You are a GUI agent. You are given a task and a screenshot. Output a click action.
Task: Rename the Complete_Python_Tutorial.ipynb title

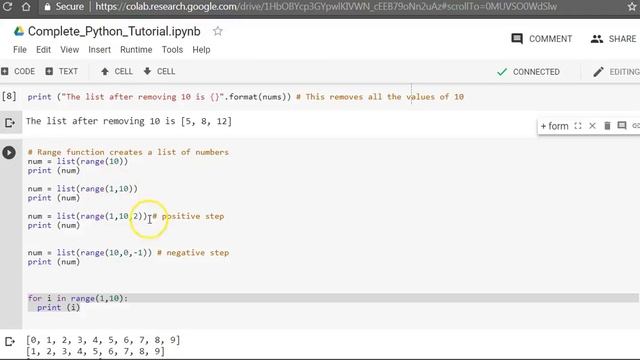click(114, 31)
